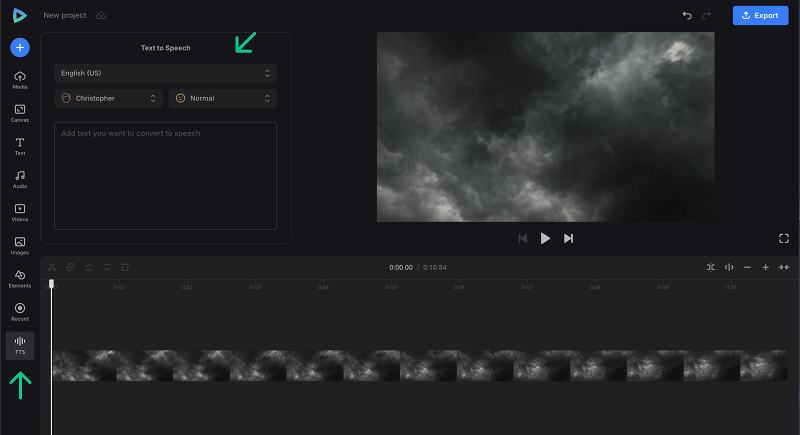The width and height of the screenshot is (800, 435).
Task: Zoom out the timeline
Action: coord(747,267)
